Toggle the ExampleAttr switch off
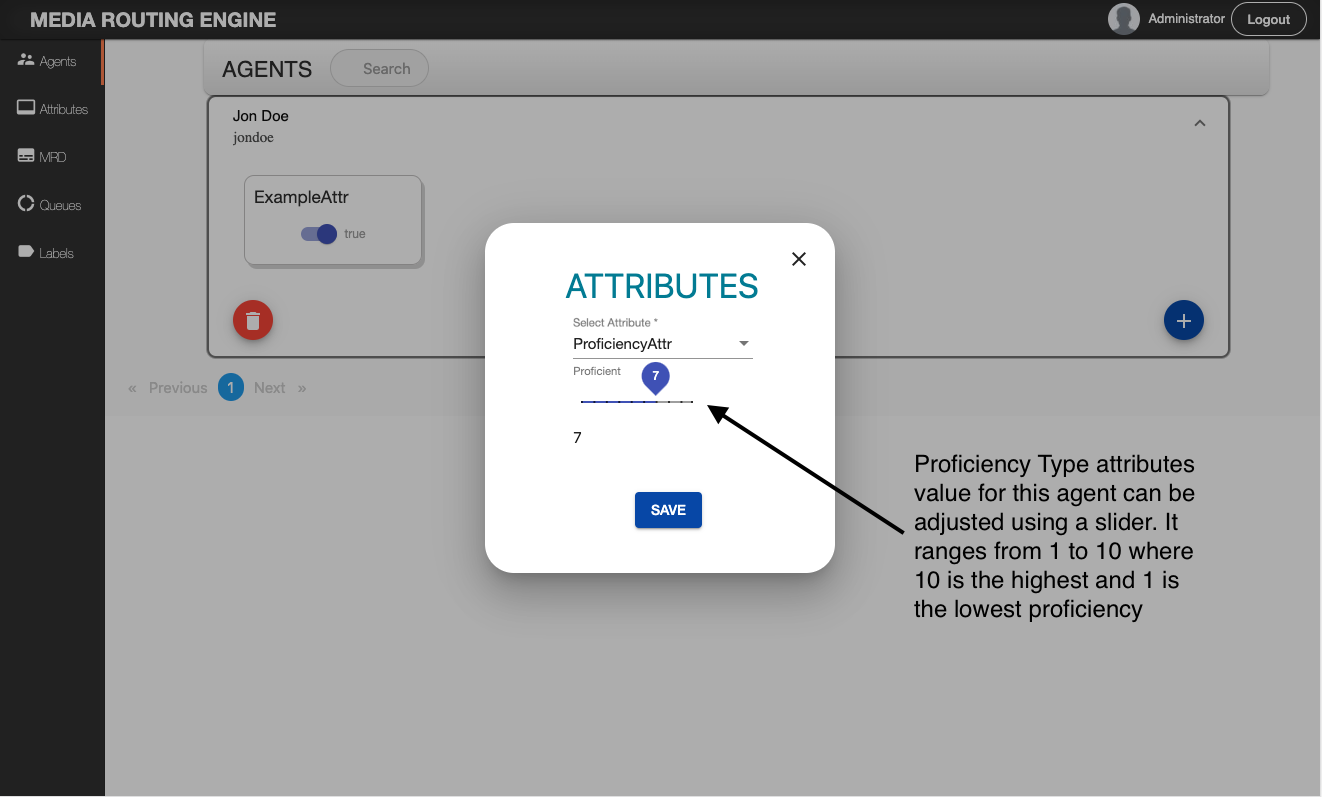This screenshot has height=797, width=1322. [x=319, y=234]
